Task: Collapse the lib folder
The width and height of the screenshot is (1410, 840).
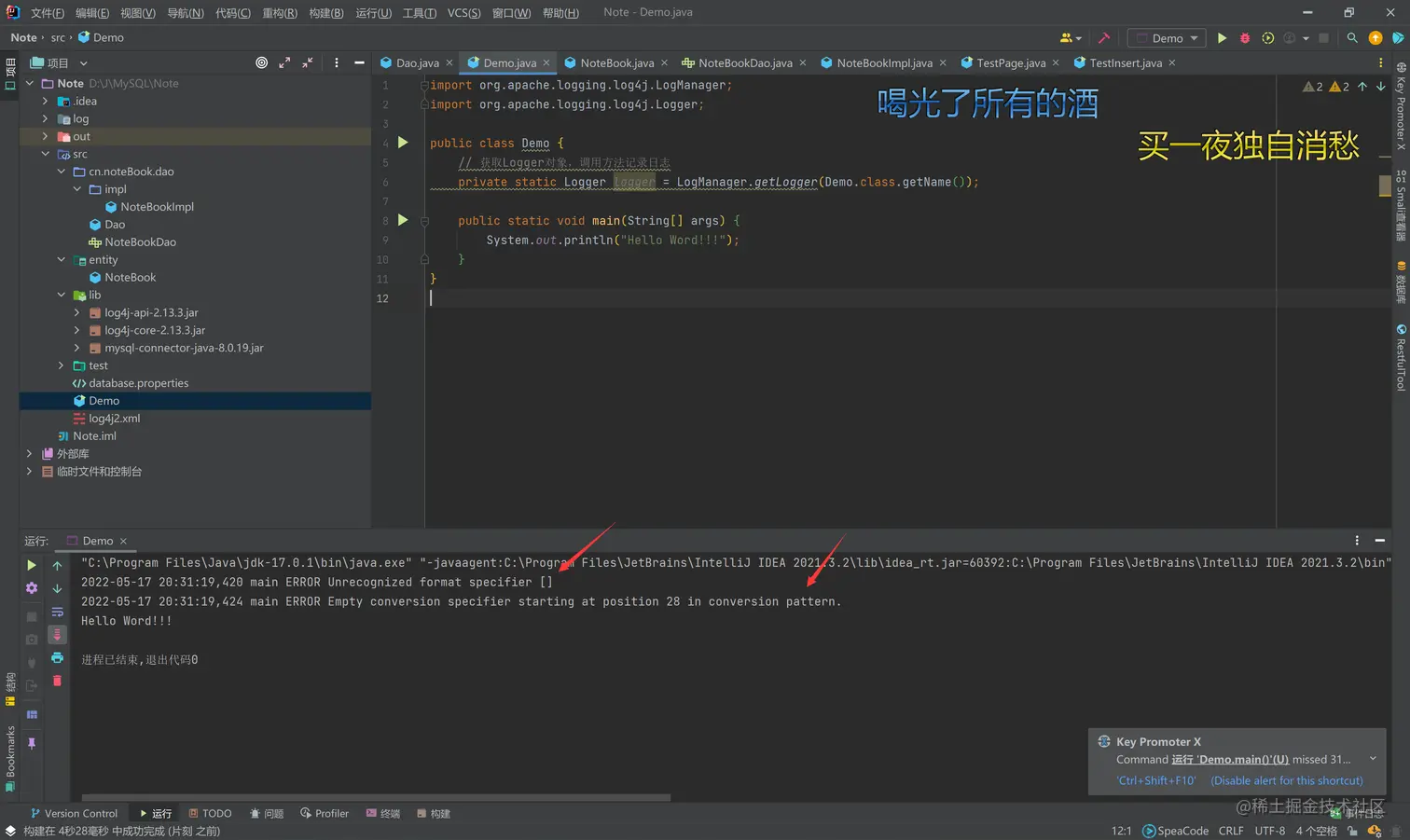Action: click(61, 295)
